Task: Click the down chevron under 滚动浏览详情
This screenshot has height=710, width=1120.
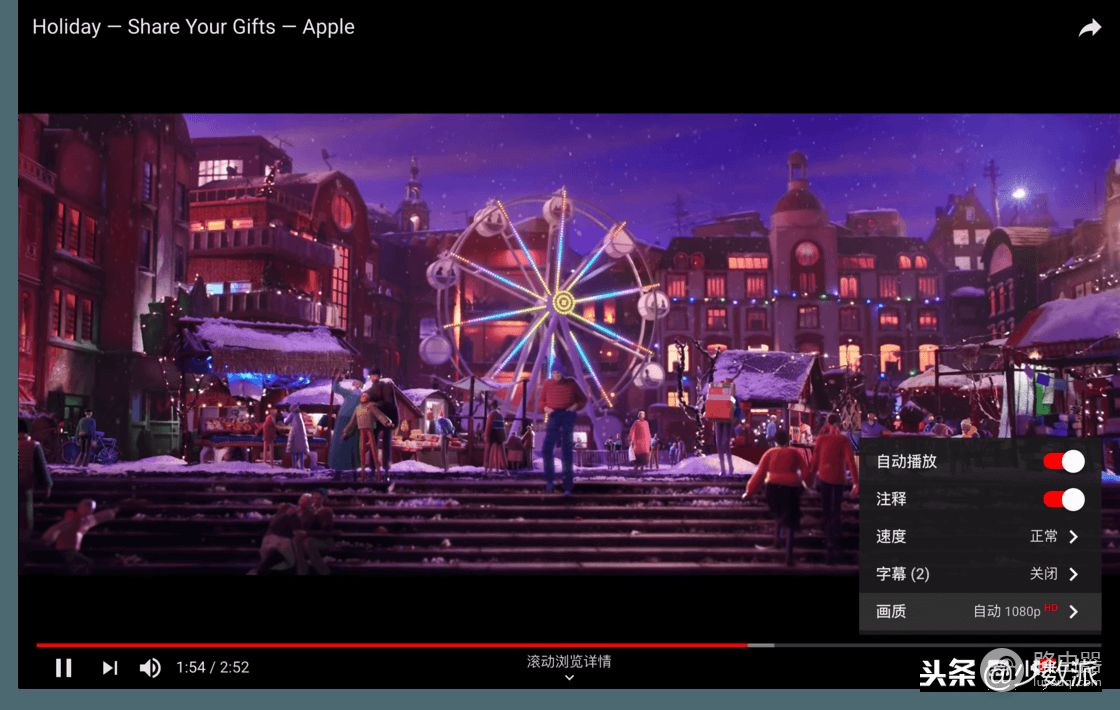Action: (x=569, y=678)
